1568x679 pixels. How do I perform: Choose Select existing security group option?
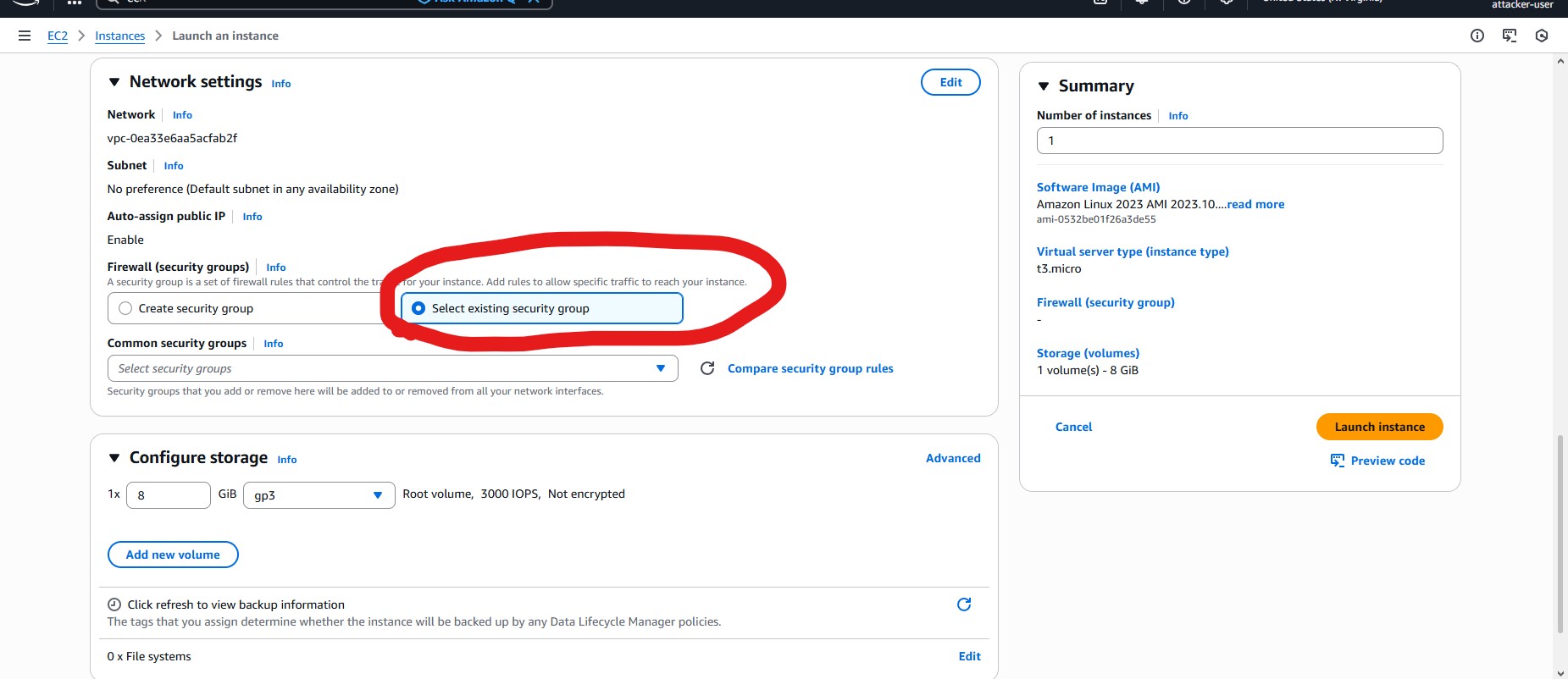[x=418, y=308]
